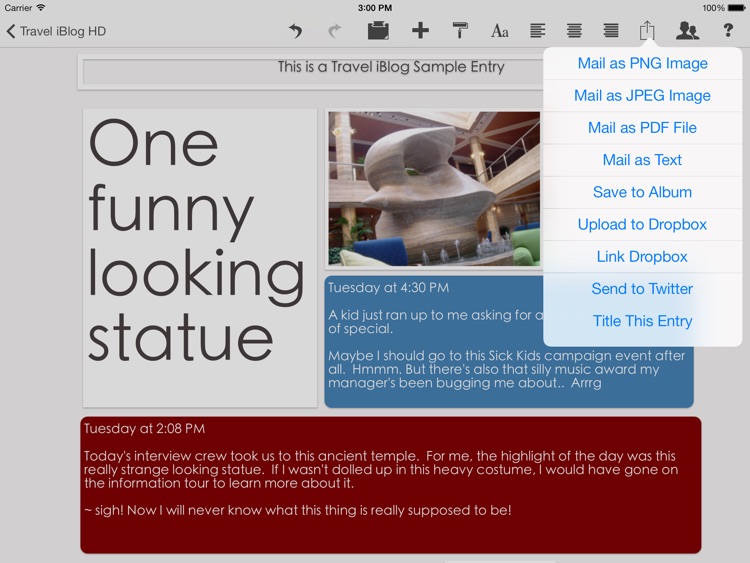
Task: Choose Mail as PNG Image
Action: pos(642,63)
